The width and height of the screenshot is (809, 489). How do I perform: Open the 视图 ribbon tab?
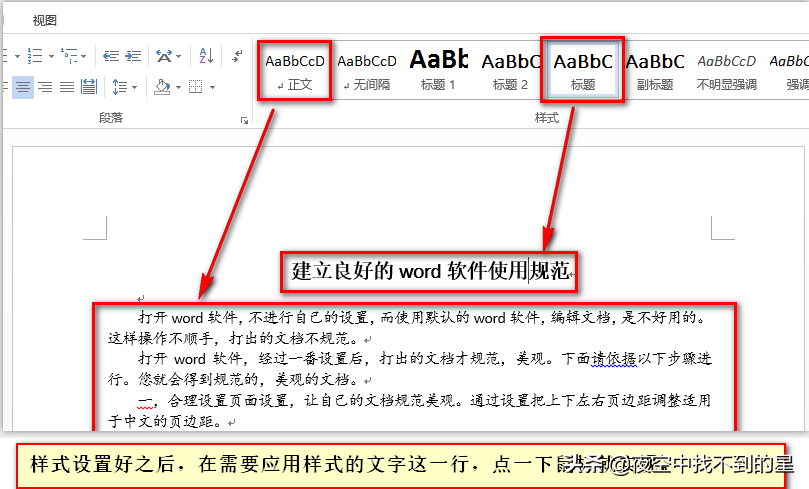(44, 21)
